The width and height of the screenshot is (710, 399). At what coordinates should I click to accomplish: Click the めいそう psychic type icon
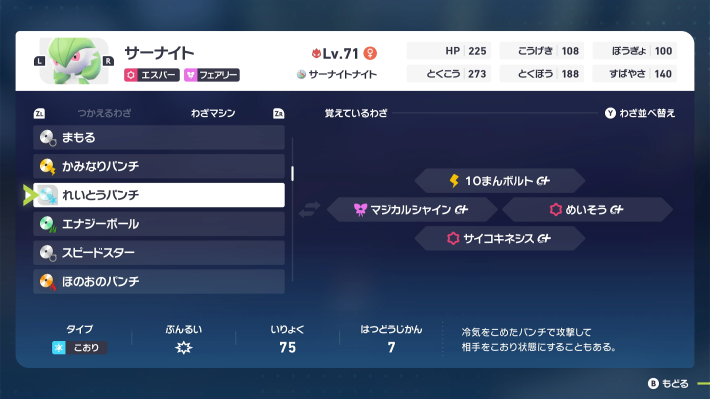point(556,210)
